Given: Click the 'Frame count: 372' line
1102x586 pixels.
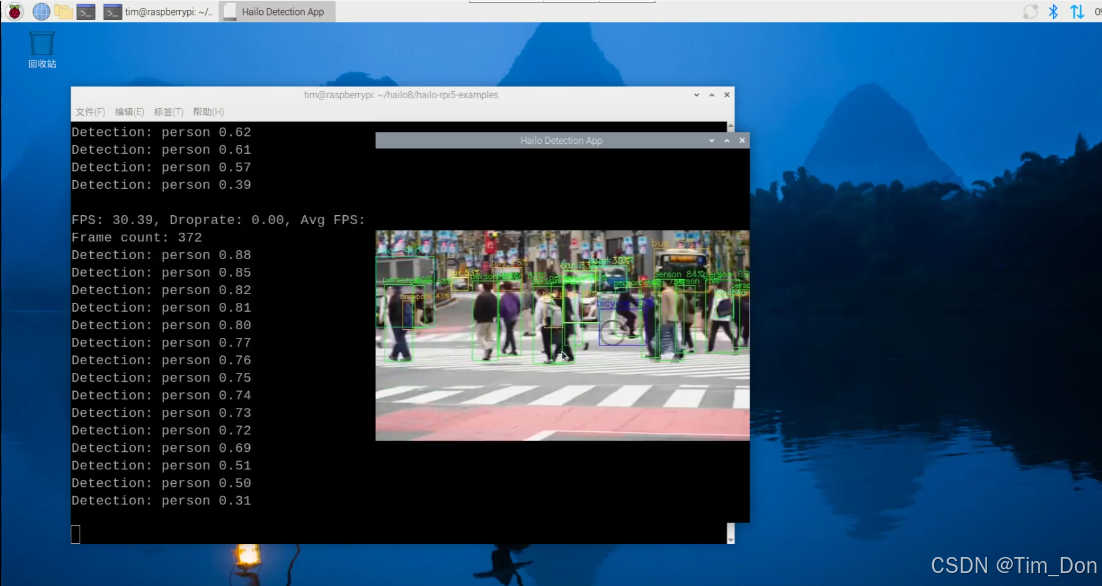Looking at the screenshot, I should tap(136, 237).
